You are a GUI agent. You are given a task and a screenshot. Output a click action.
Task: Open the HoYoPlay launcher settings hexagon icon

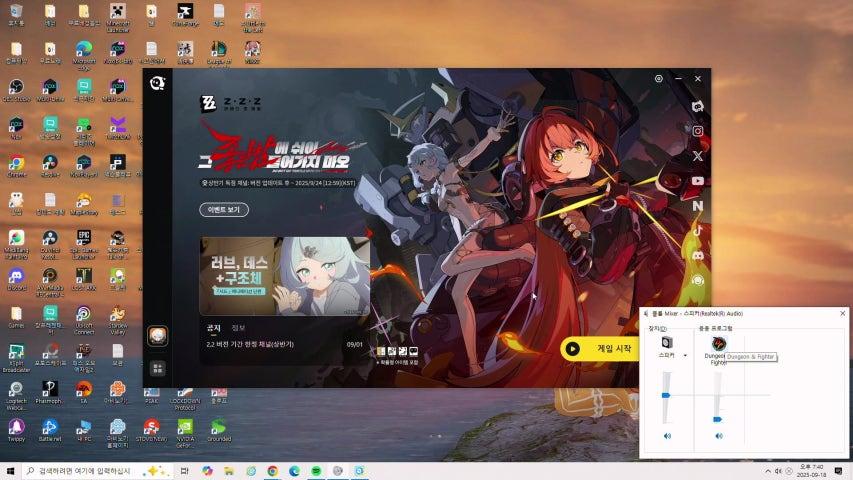click(659, 79)
